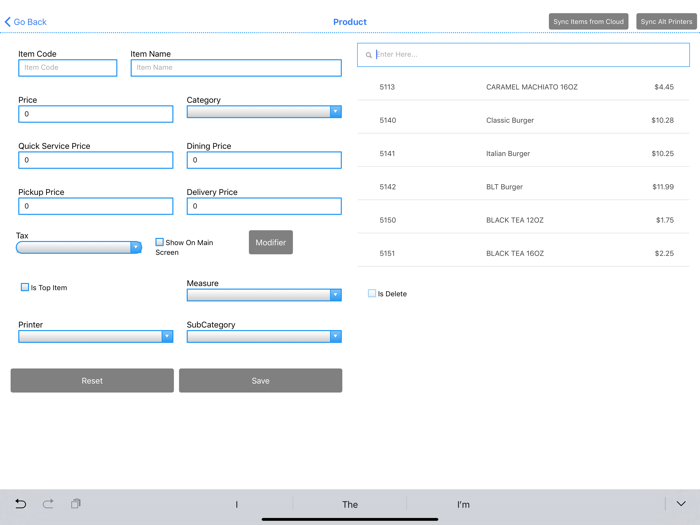Open the SubCategory dropdown
The image size is (700, 525).
pos(264,337)
